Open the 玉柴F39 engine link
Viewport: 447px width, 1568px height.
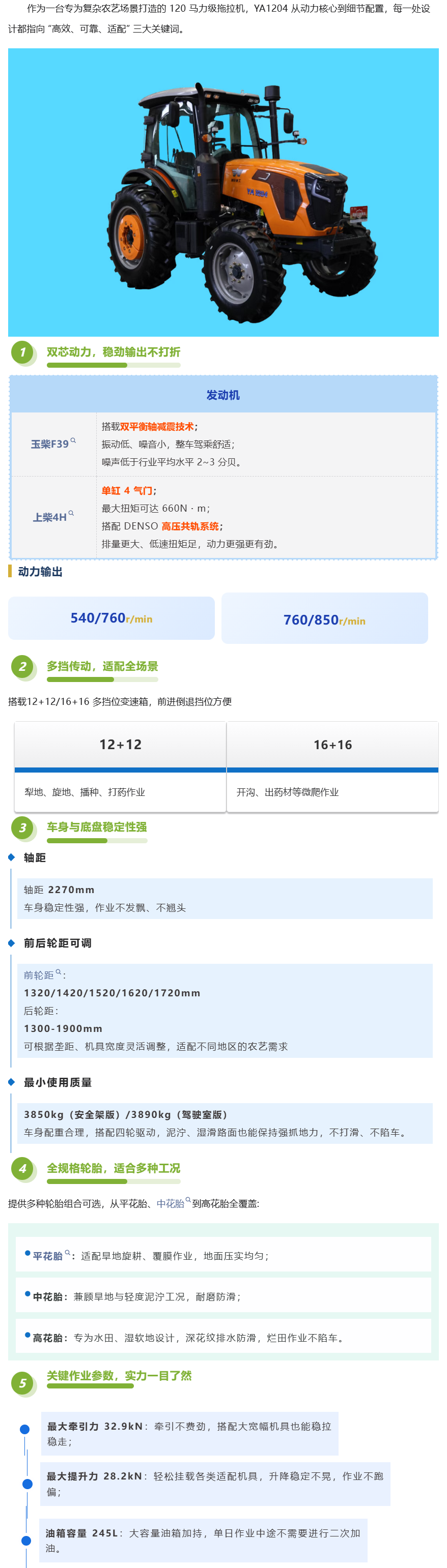coord(53,443)
